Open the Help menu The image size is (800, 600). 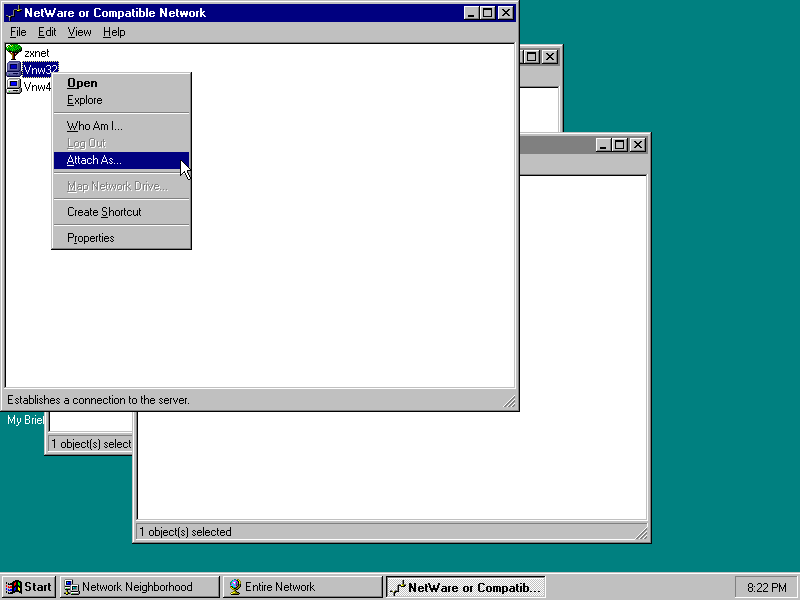point(114,32)
